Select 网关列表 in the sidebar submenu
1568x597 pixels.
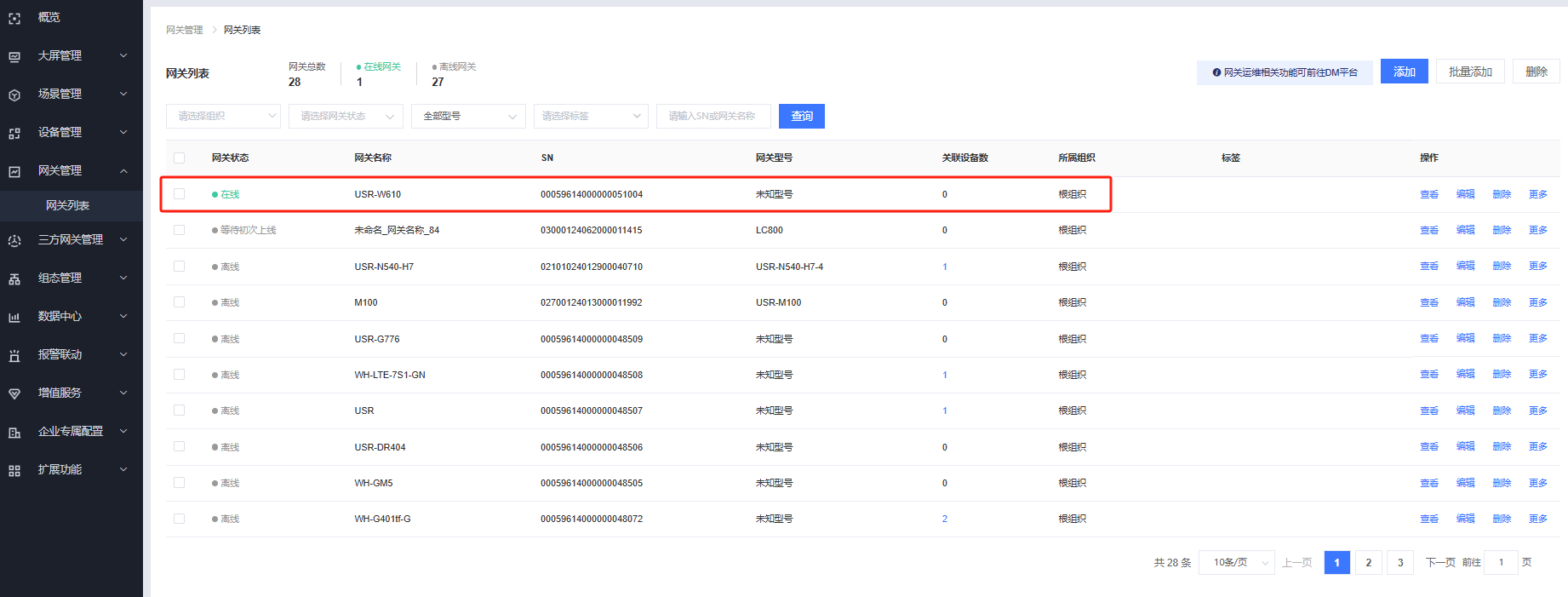tap(68, 205)
